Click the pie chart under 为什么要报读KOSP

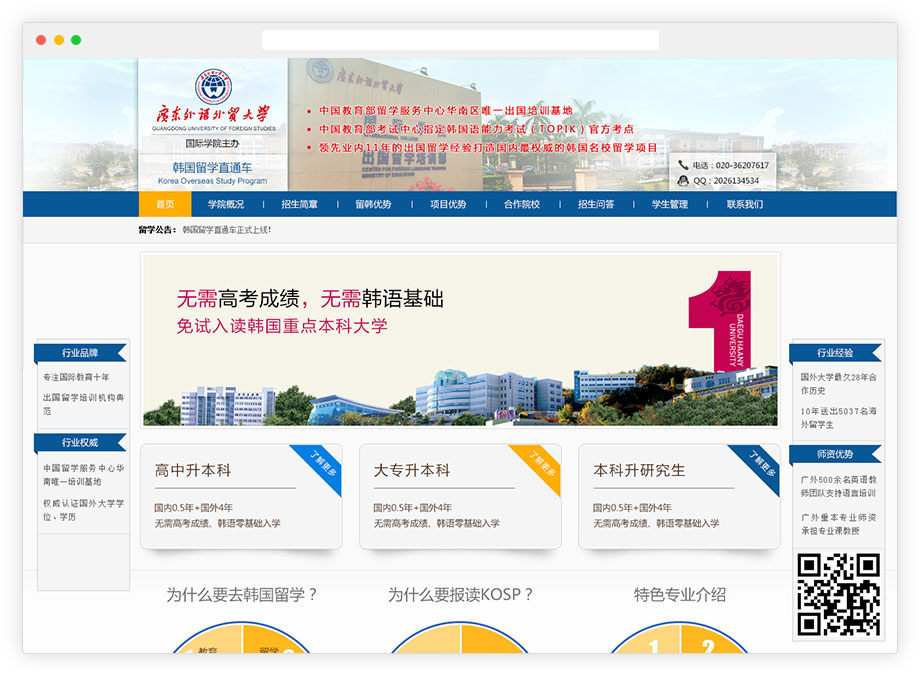point(461,637)
